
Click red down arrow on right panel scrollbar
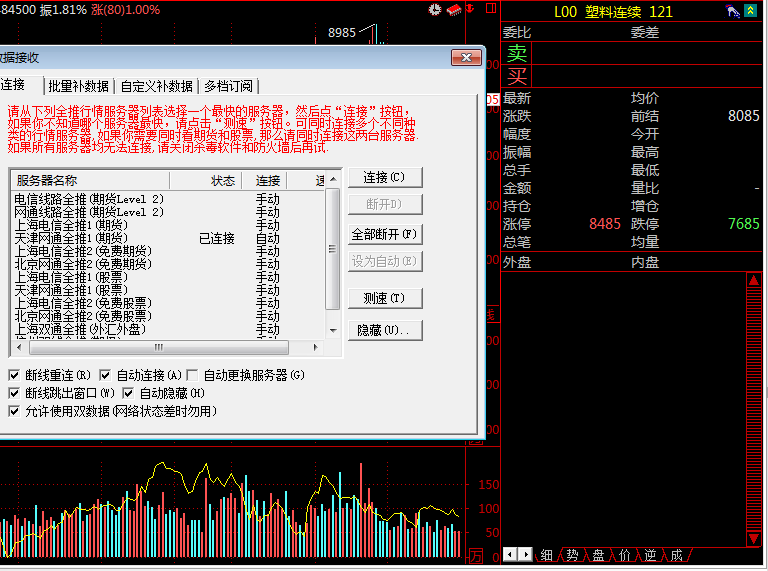pyautogui.click(x=753, y=540)
